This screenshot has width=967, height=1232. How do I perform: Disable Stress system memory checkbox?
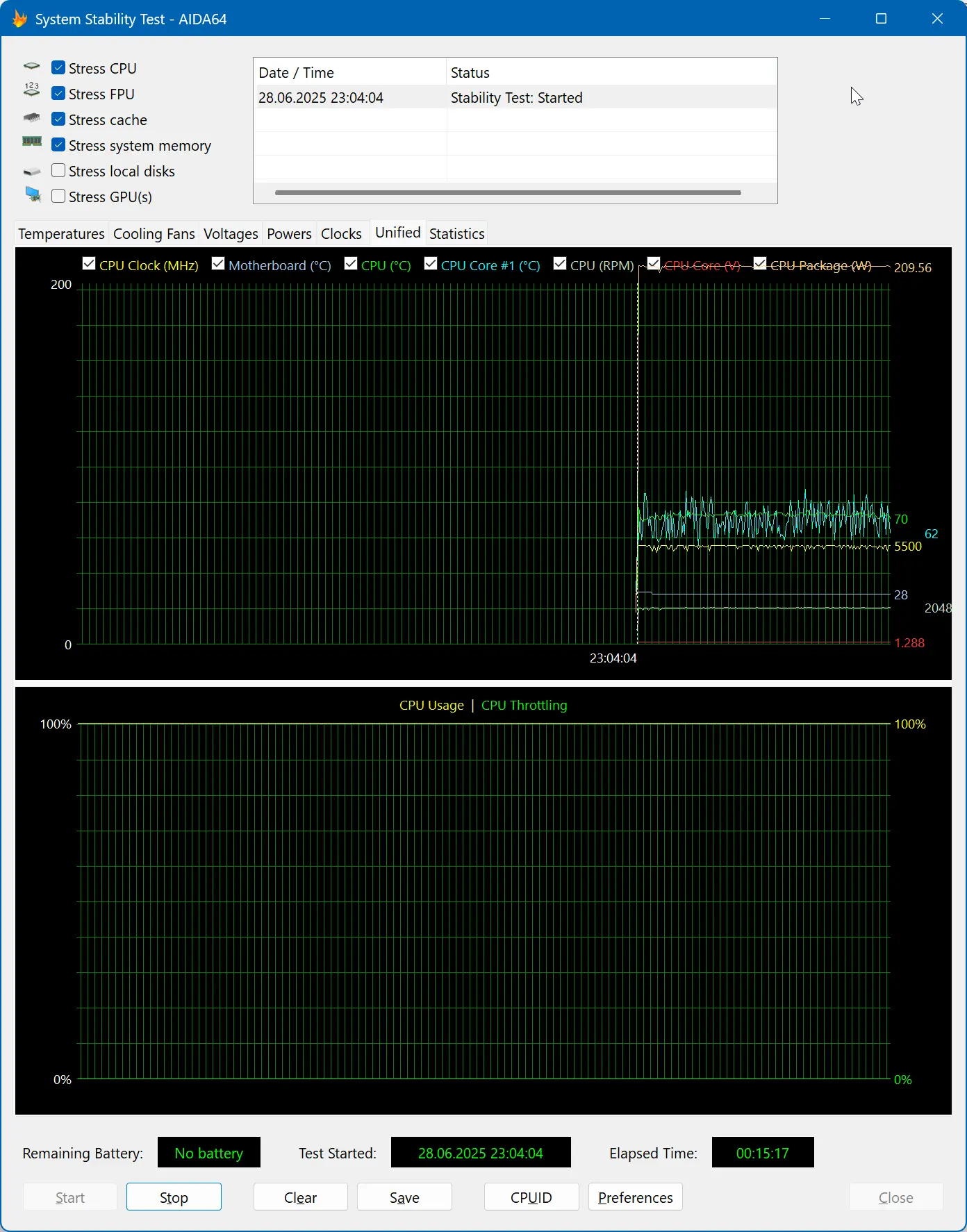coord(58,145)
